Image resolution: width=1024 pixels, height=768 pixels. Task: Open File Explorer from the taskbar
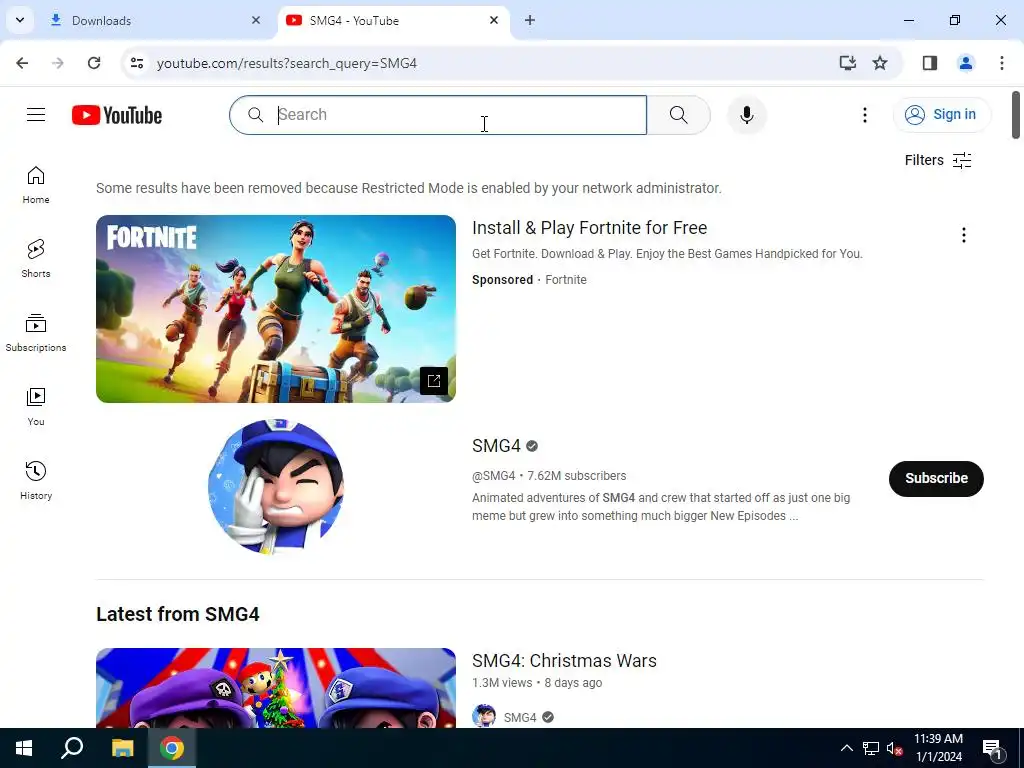click(x=122, y=748)
